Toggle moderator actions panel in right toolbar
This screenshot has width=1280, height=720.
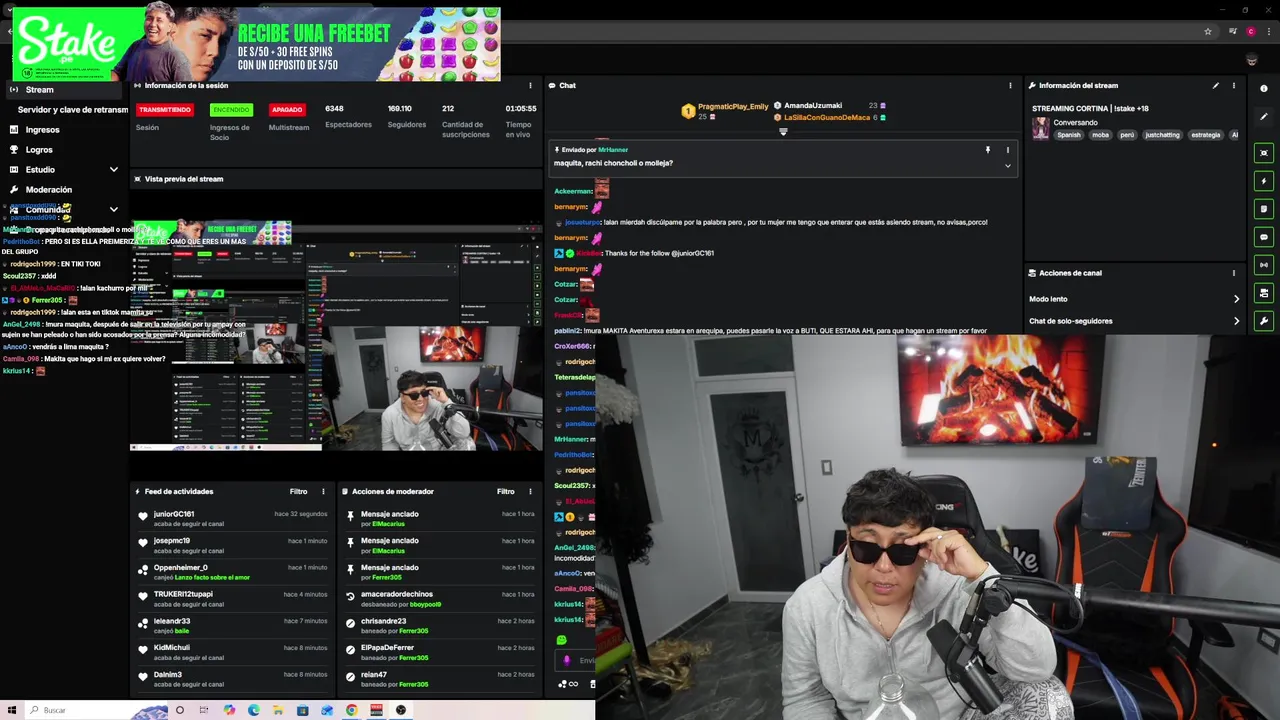click(x=1264, y=209)
